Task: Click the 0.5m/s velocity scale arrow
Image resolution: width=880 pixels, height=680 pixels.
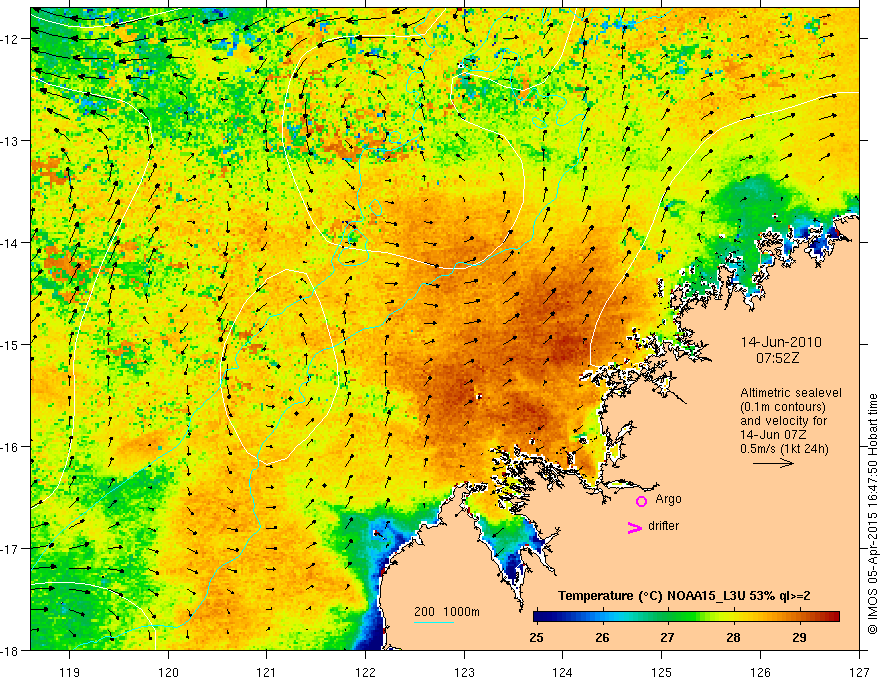Action: (773, 463)
